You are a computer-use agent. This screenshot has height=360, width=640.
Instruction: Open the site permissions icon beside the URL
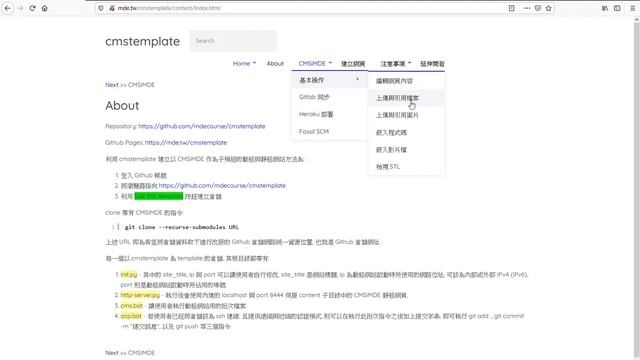tap(111, 8)
